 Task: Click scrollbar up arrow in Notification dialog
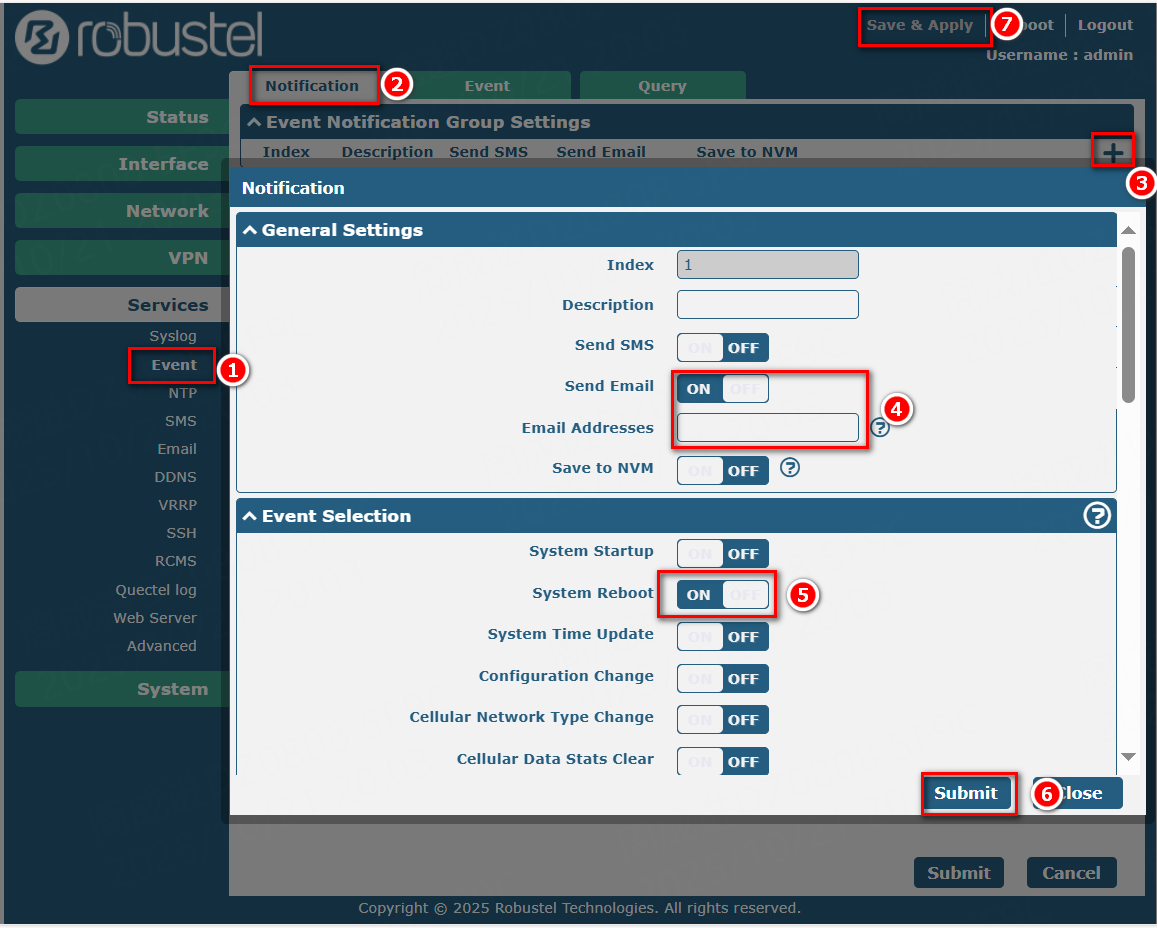point(1128,230)
